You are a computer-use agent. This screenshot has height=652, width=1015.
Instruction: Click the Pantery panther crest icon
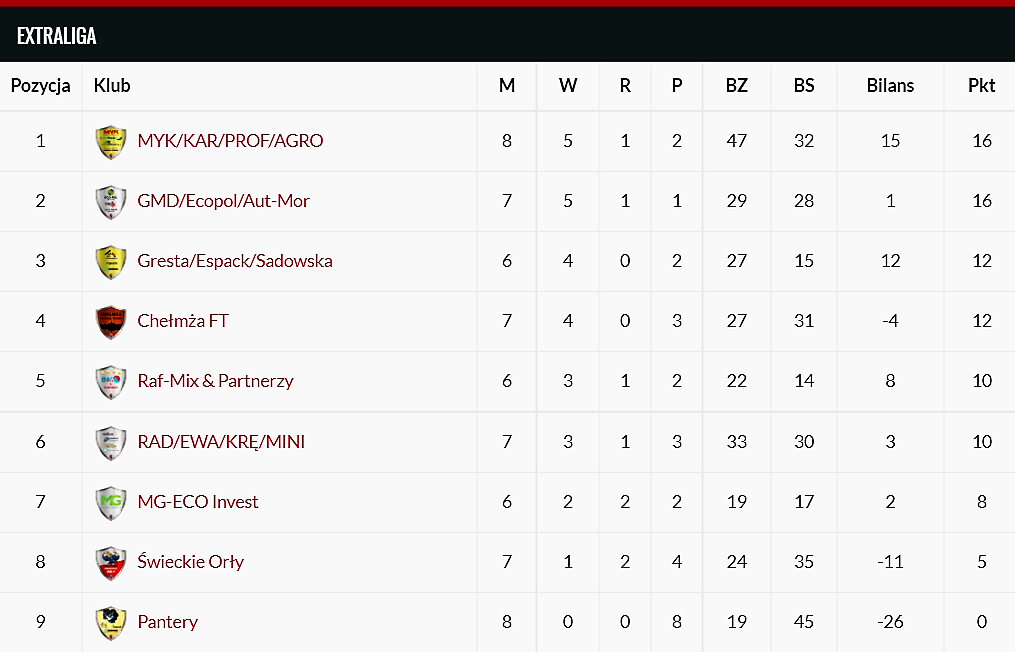point(111,623)
